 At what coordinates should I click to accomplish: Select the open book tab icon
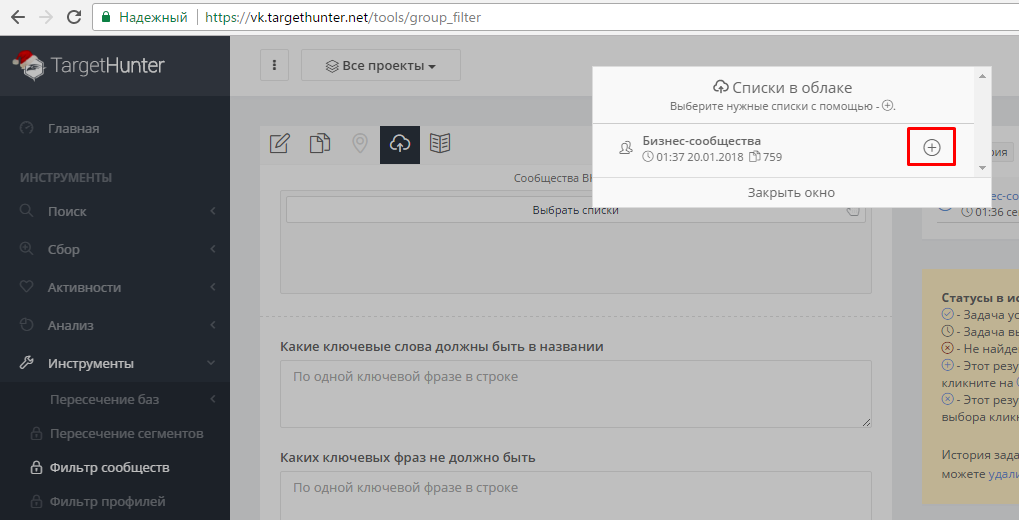(x=440, y=144)
